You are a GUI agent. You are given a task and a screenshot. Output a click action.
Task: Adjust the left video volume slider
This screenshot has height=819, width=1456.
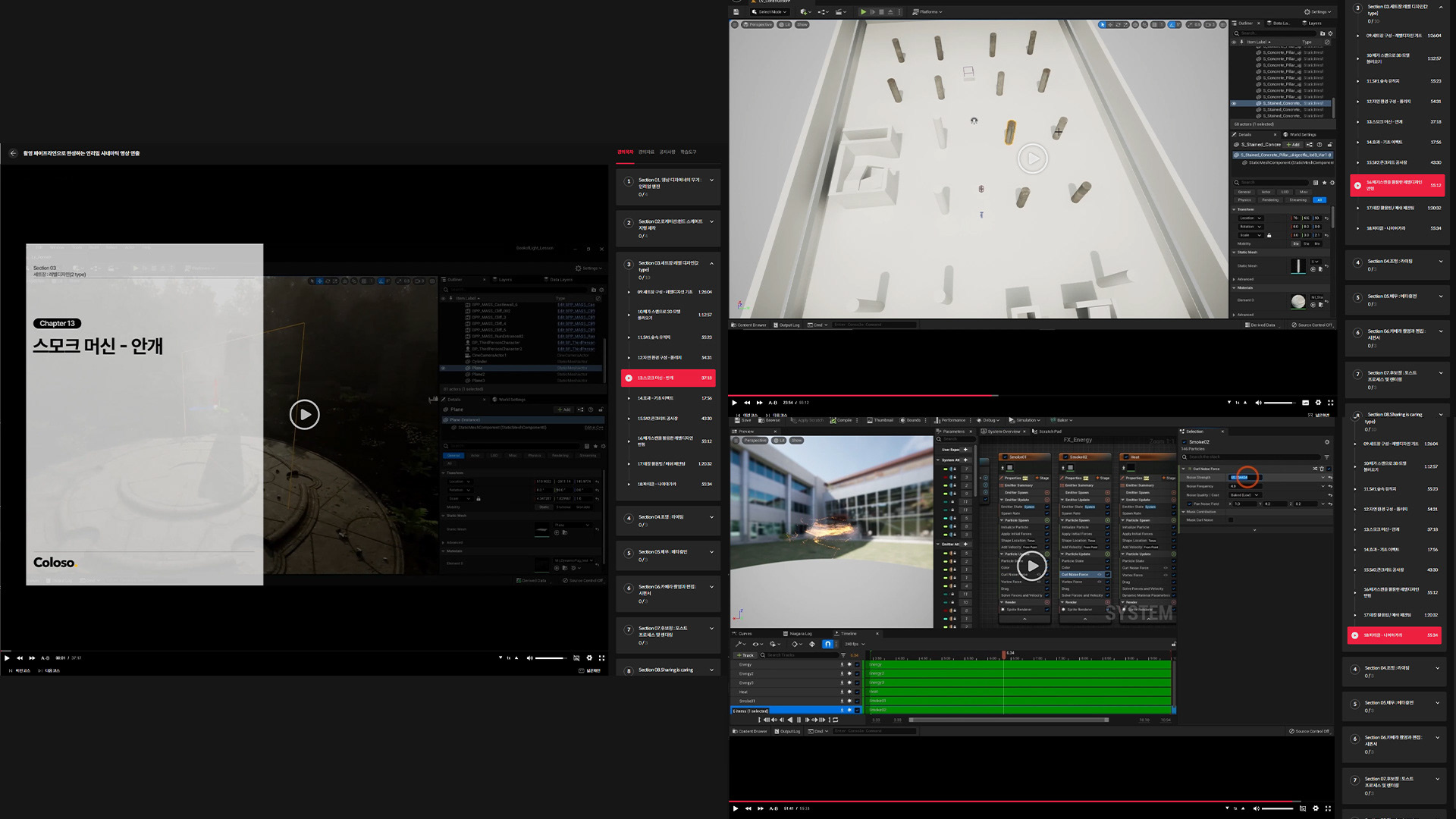550,658
